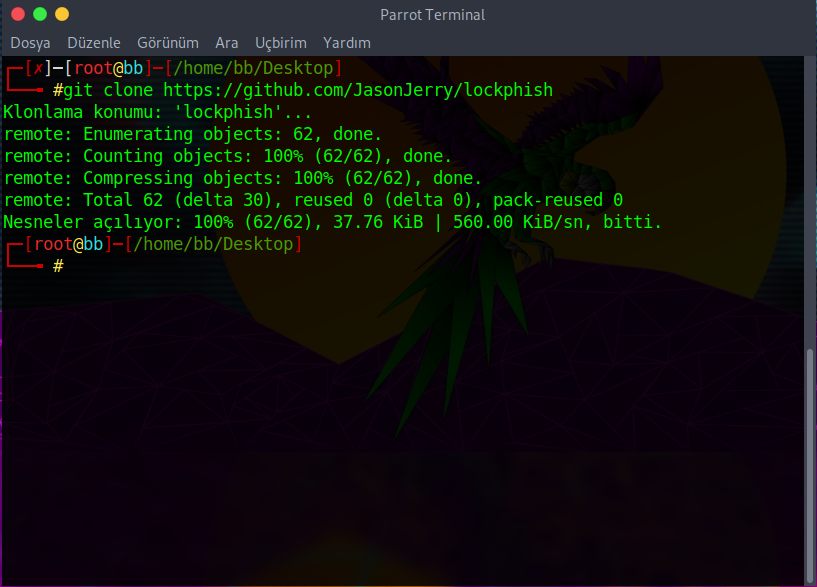Click the yellow window button
Screen dimensions: 817x587
pyautogui.click(x=62, y=14)
